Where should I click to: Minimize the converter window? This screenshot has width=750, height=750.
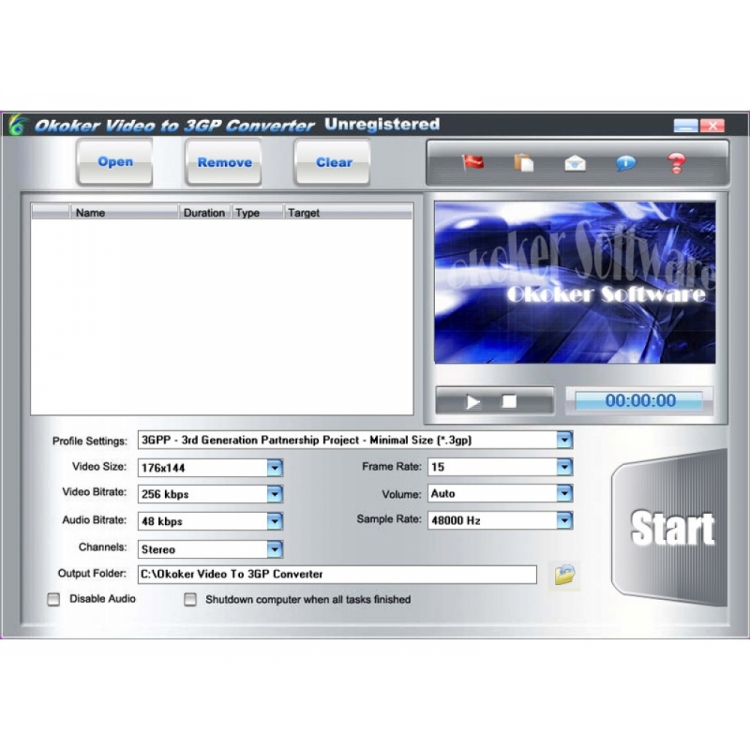click(685, 126)
